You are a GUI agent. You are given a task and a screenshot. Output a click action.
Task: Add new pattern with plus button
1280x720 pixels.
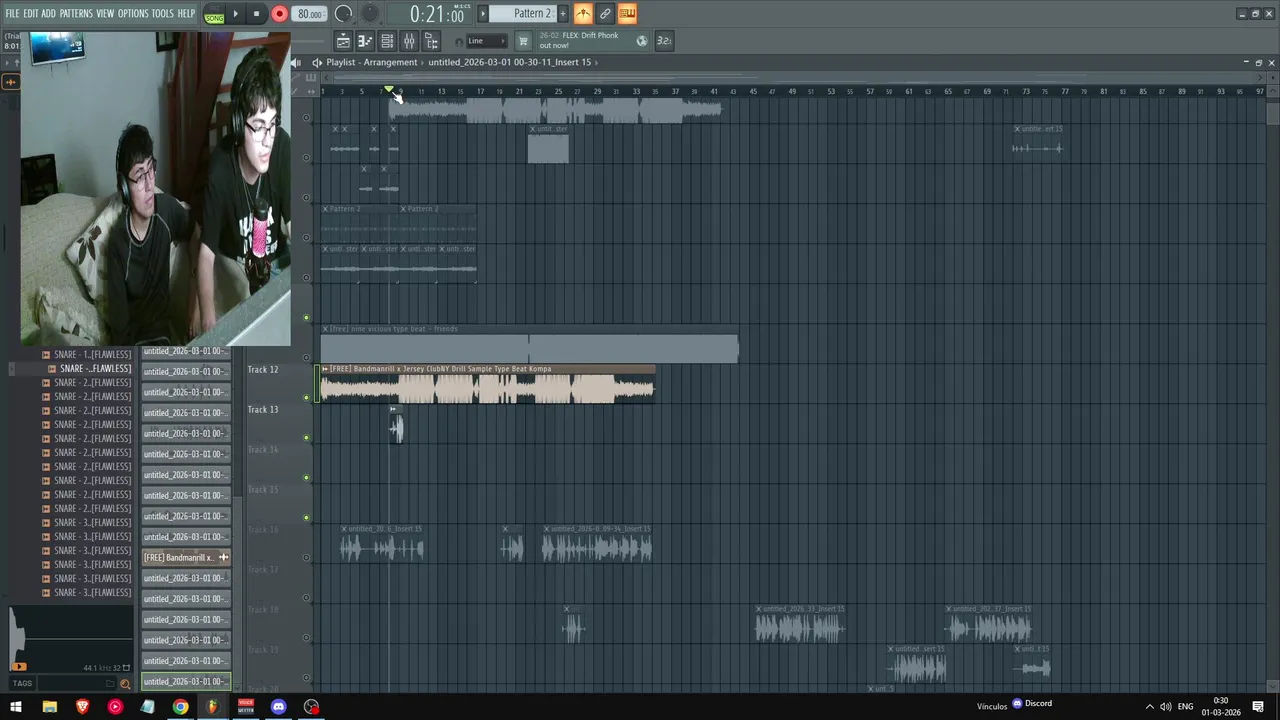563,13
